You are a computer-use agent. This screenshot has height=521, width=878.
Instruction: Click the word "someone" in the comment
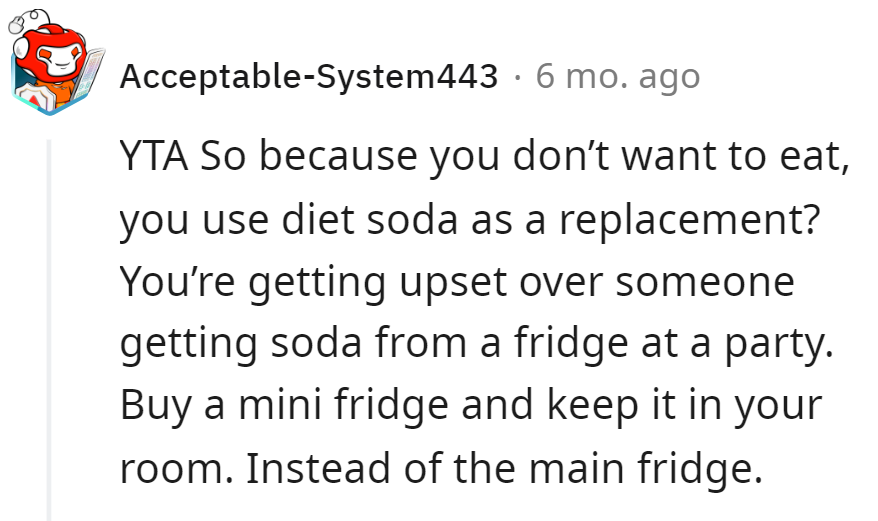click(705, 282)
